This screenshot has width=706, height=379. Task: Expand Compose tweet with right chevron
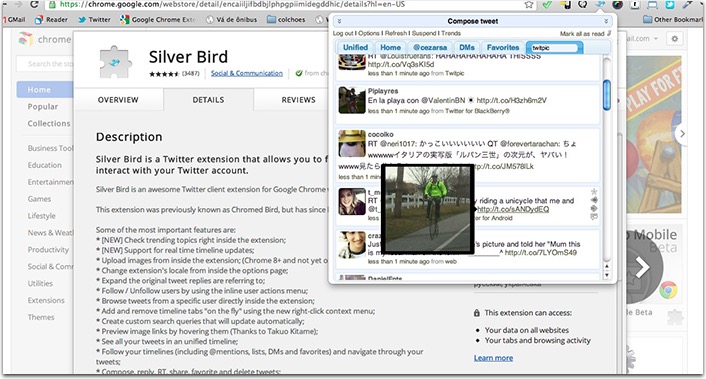coord(606,21)
